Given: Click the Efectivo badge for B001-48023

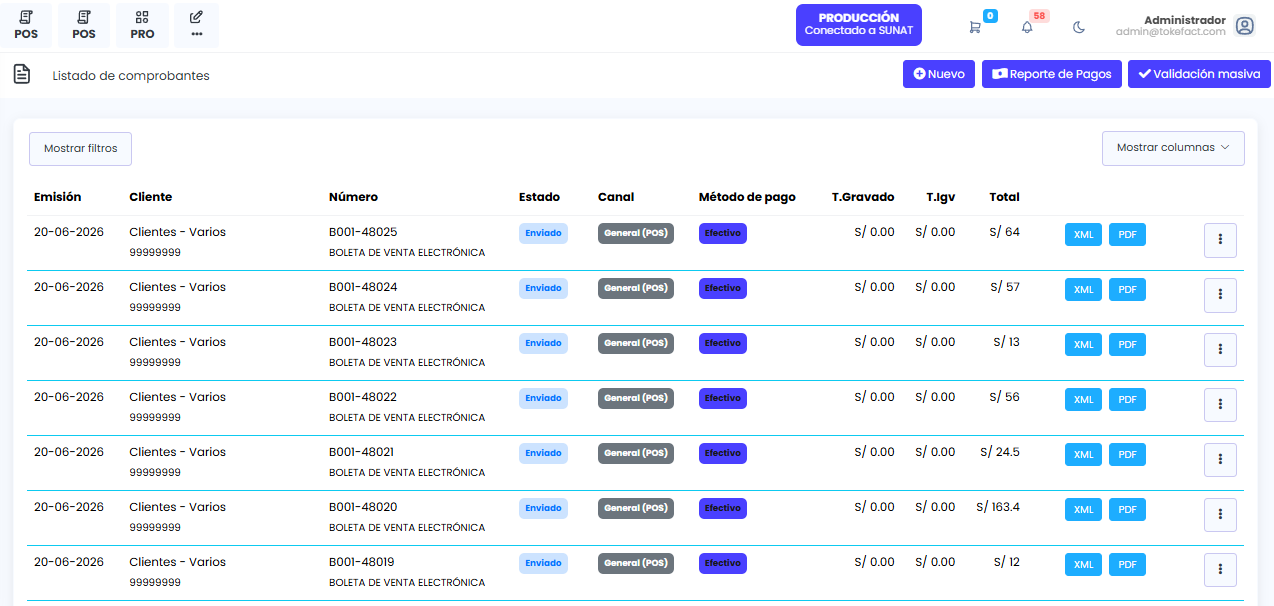Looking at the screenshot, I should tap(723, 343).
